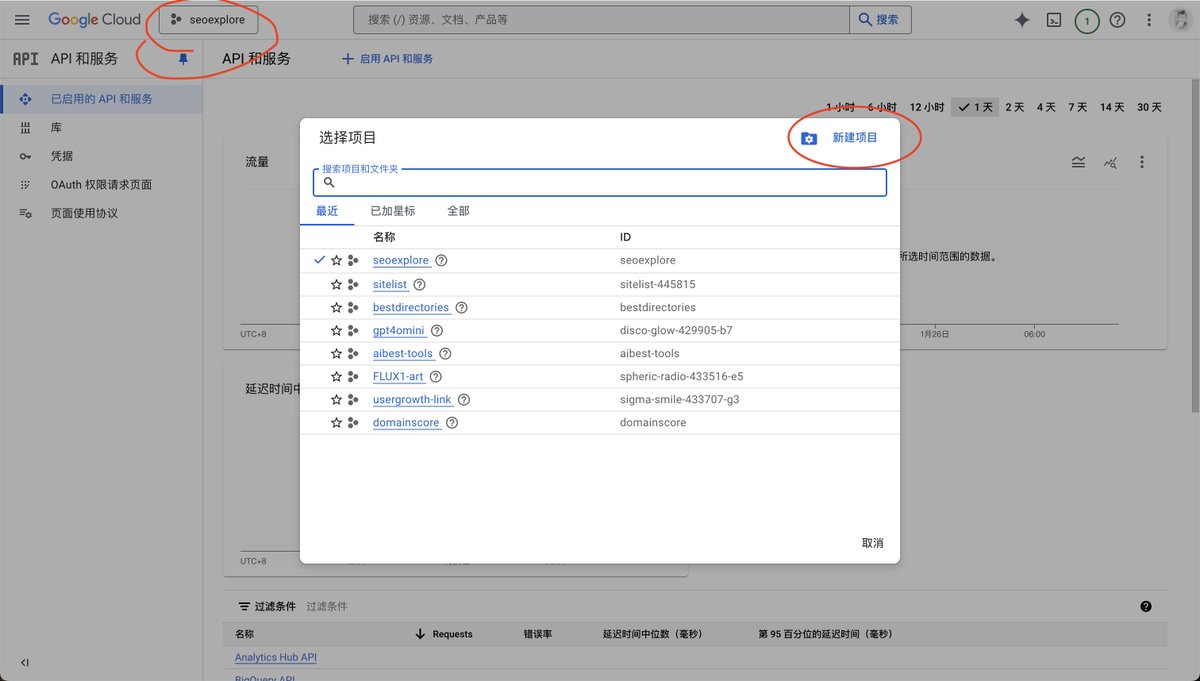Open the 流量 chart three-dot menu
Image resolution: width=1200 pixels, height=681 pixels.
[x=1142, y=162]
